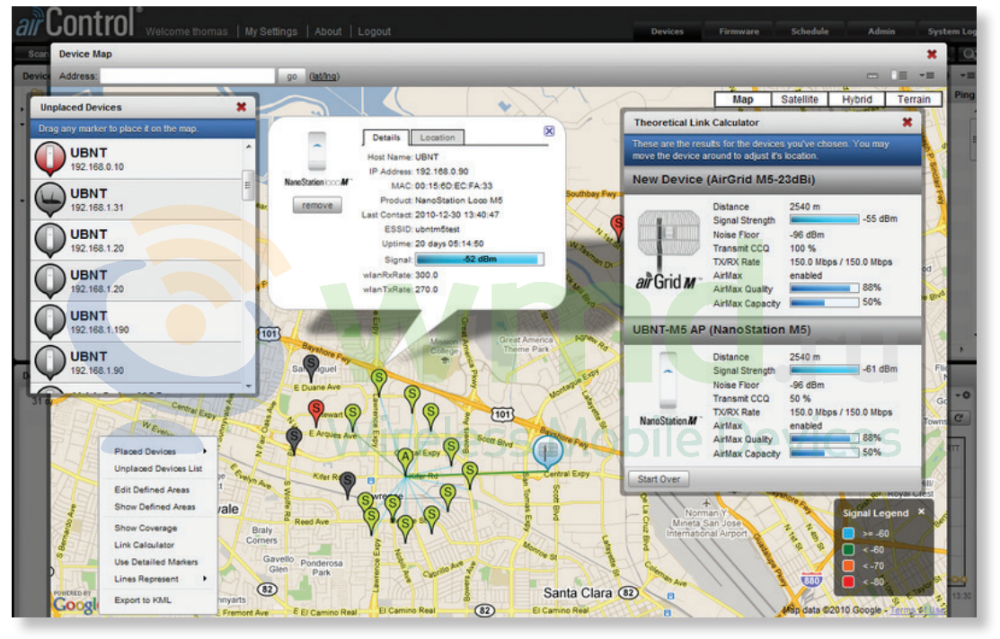Click the go button next to Address
The width and height of the screenshot is (1000, 639).
point(291,76)
